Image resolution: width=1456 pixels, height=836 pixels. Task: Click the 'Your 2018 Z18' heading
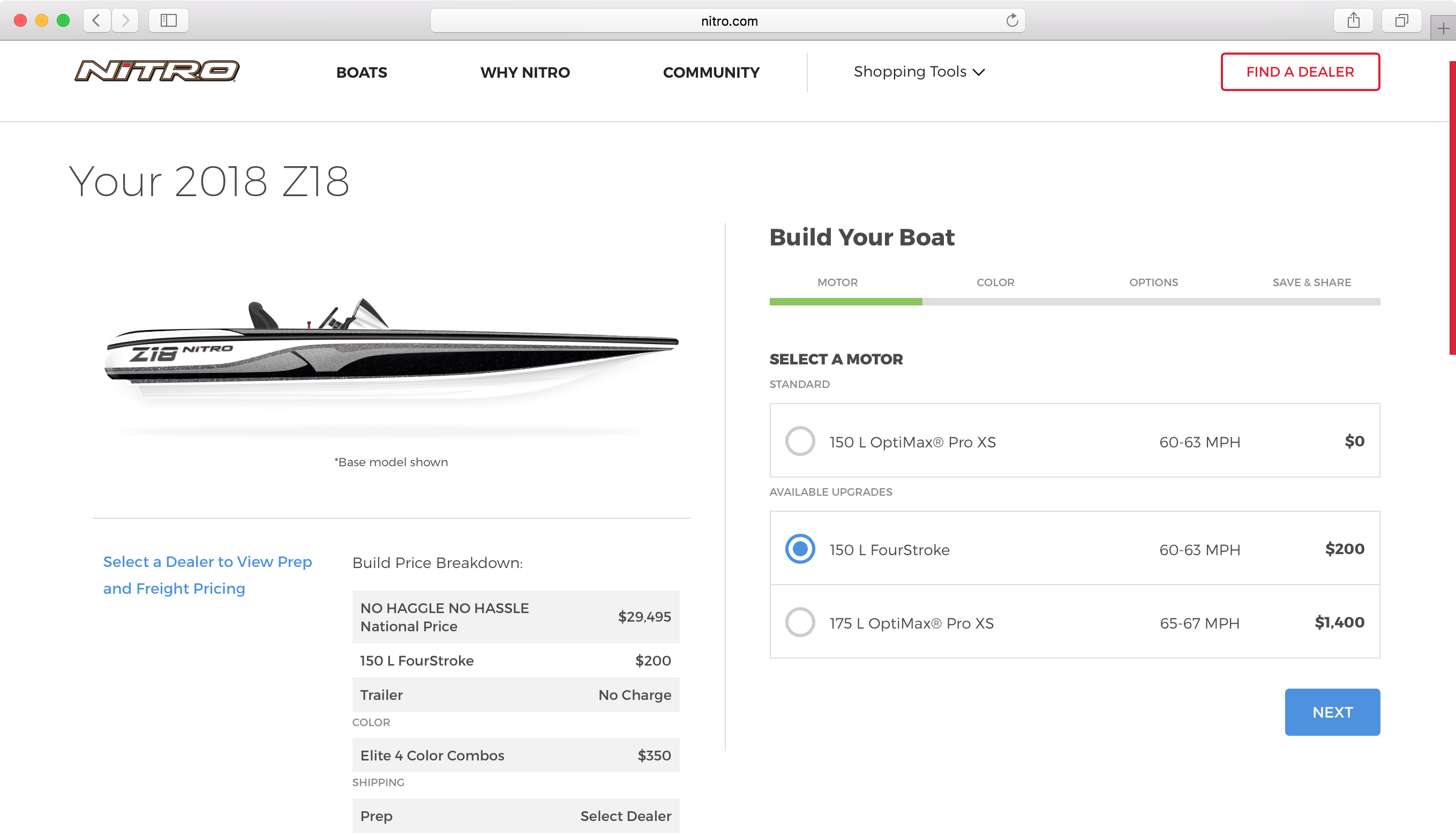(x=209, y=182)
